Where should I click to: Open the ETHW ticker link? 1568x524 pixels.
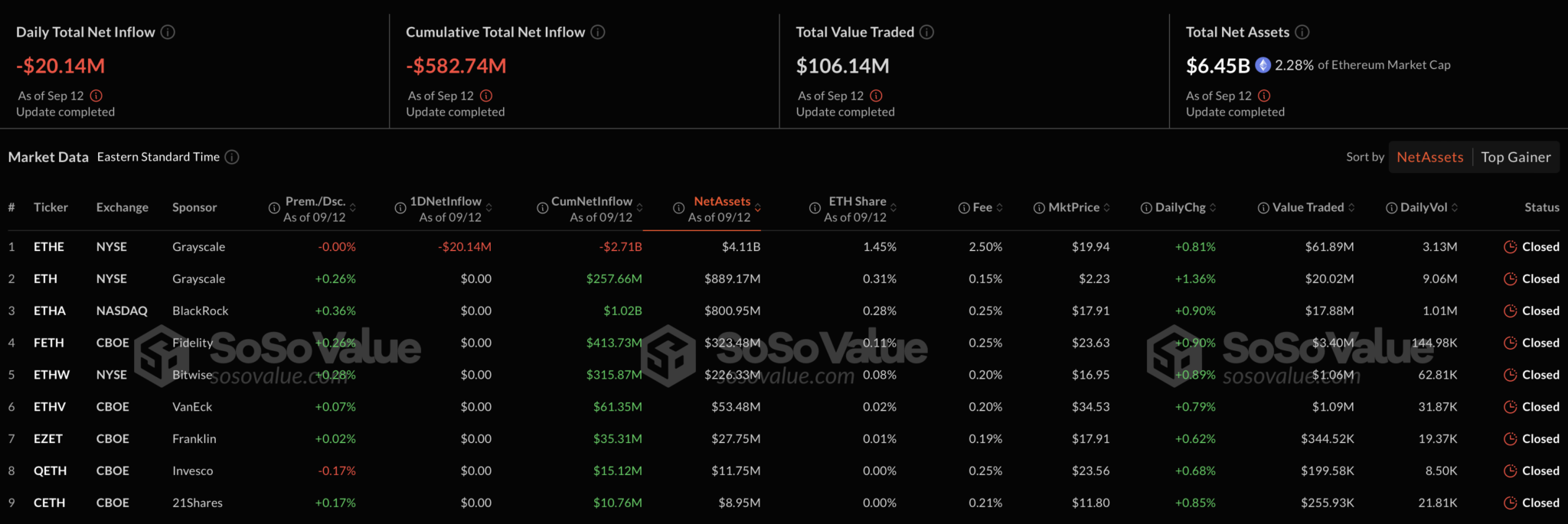click(51, 375)
